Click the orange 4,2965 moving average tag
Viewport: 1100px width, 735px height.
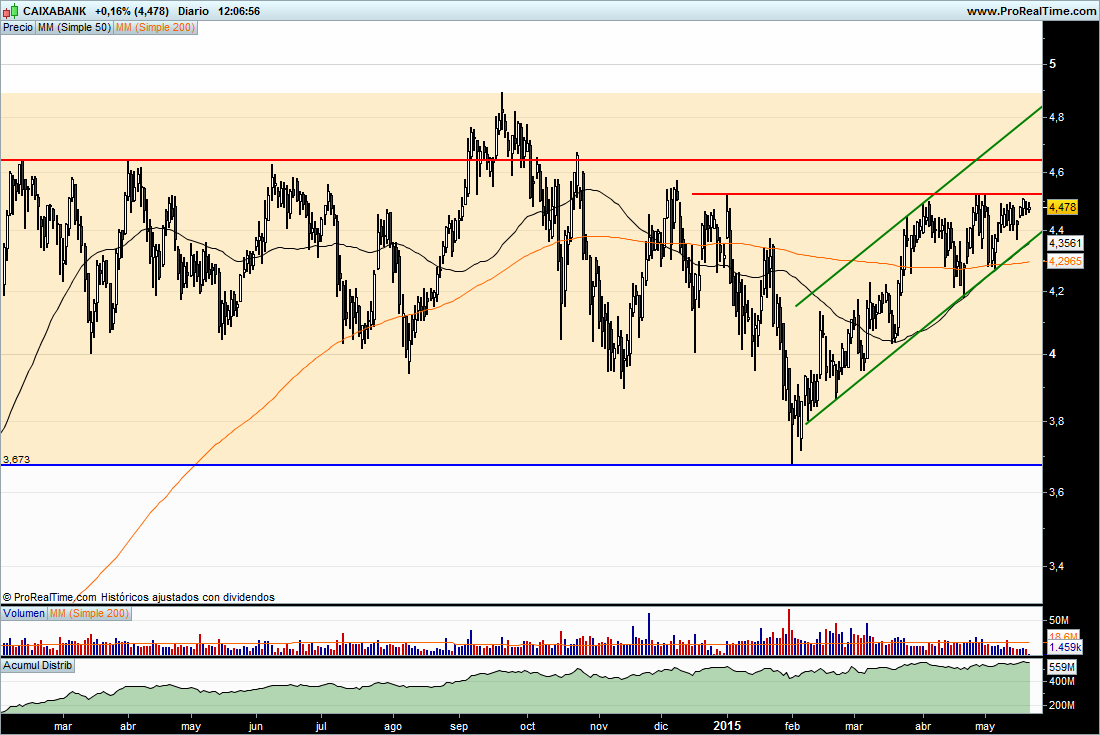coord(1065,261)
